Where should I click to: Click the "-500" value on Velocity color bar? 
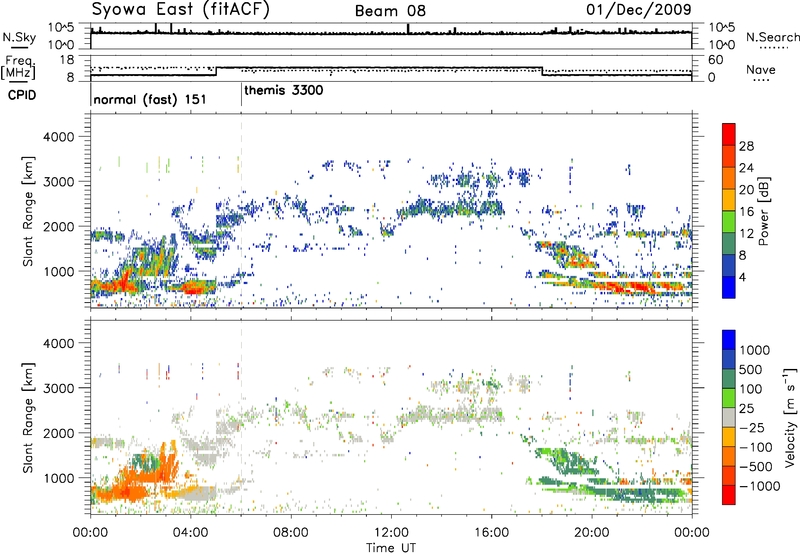(x=756, y=466)
